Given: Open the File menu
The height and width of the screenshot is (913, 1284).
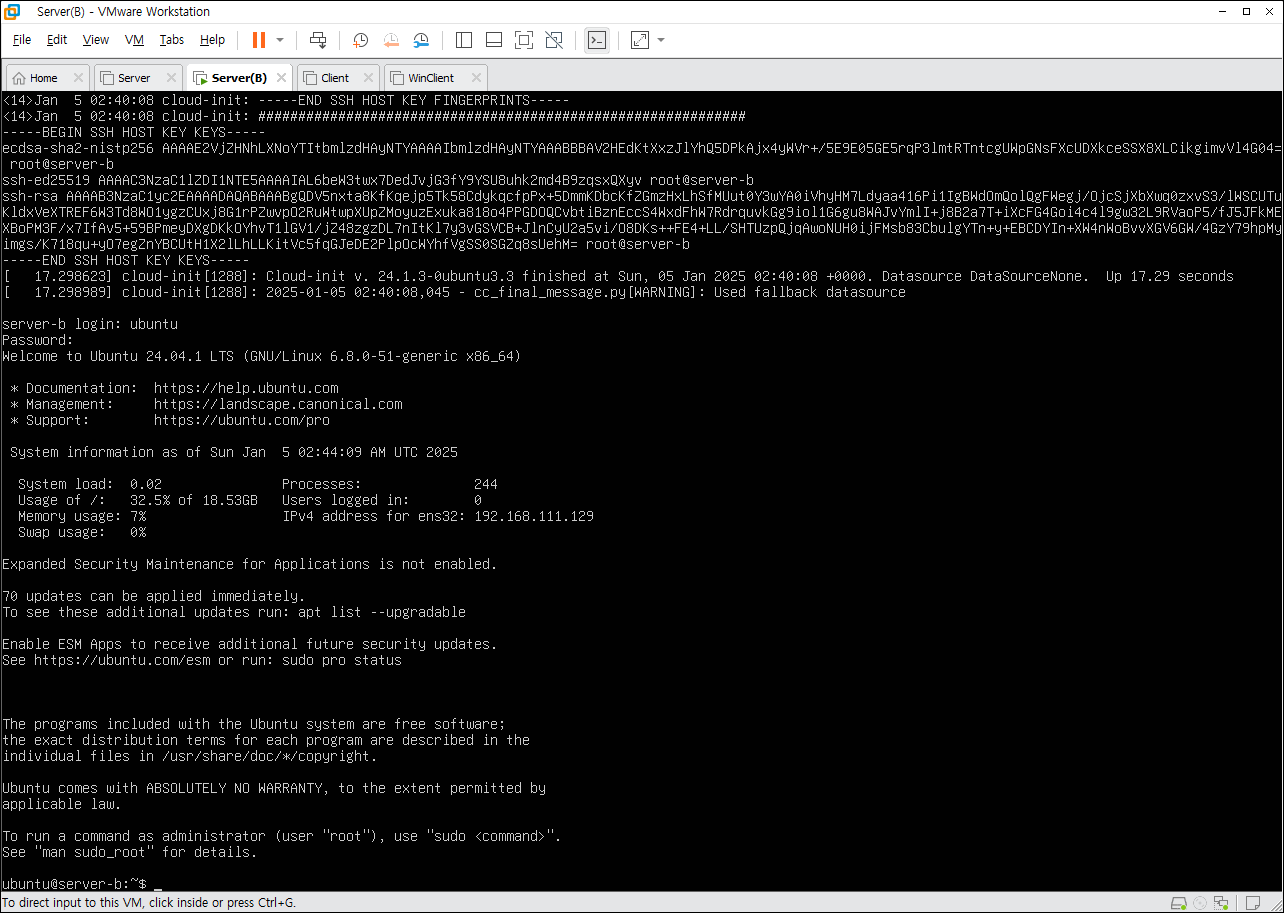Looking at the screenshot, I should coord(22,40).
